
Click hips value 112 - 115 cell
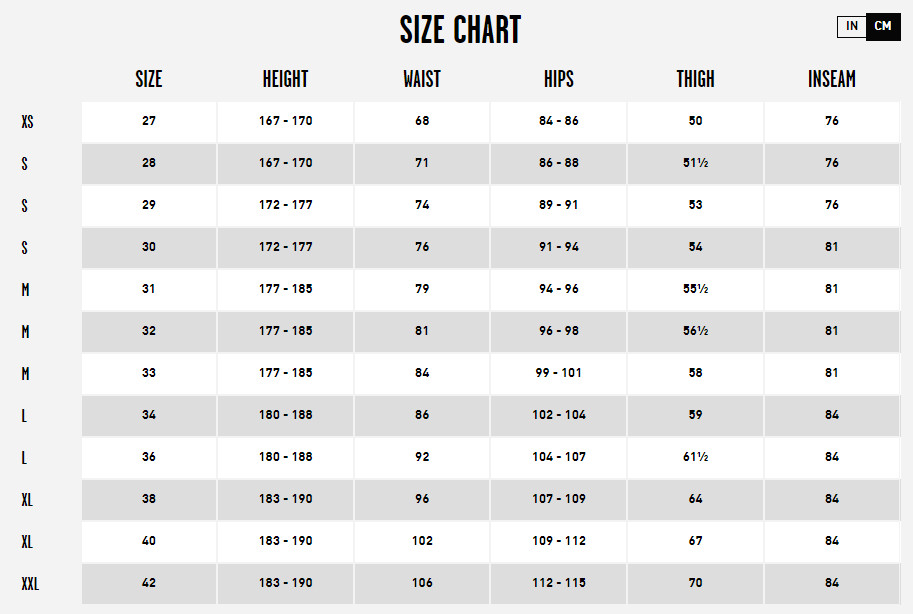click(559, 584)
